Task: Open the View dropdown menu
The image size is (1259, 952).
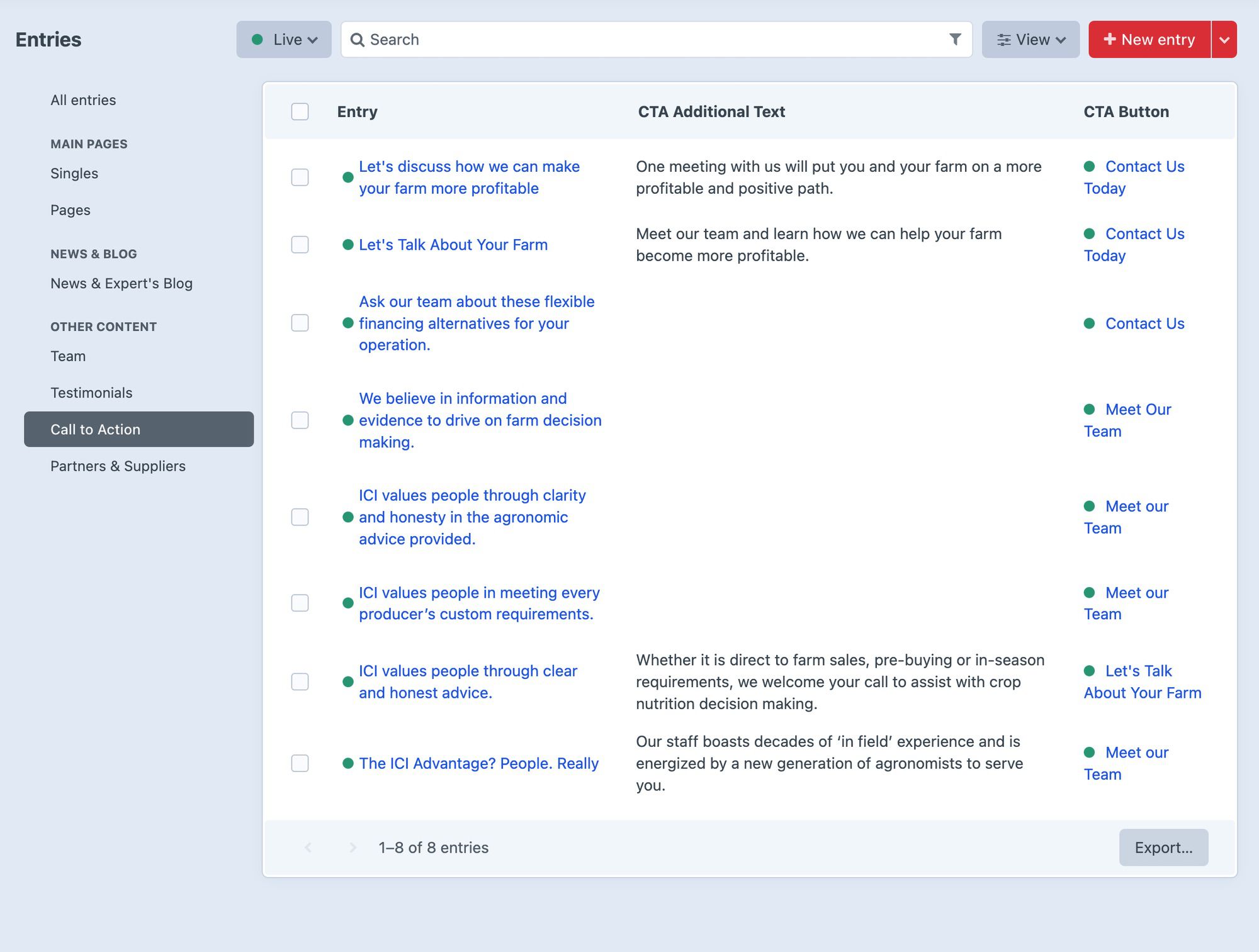Action: pyautogui.click(x=1030, y=39)
